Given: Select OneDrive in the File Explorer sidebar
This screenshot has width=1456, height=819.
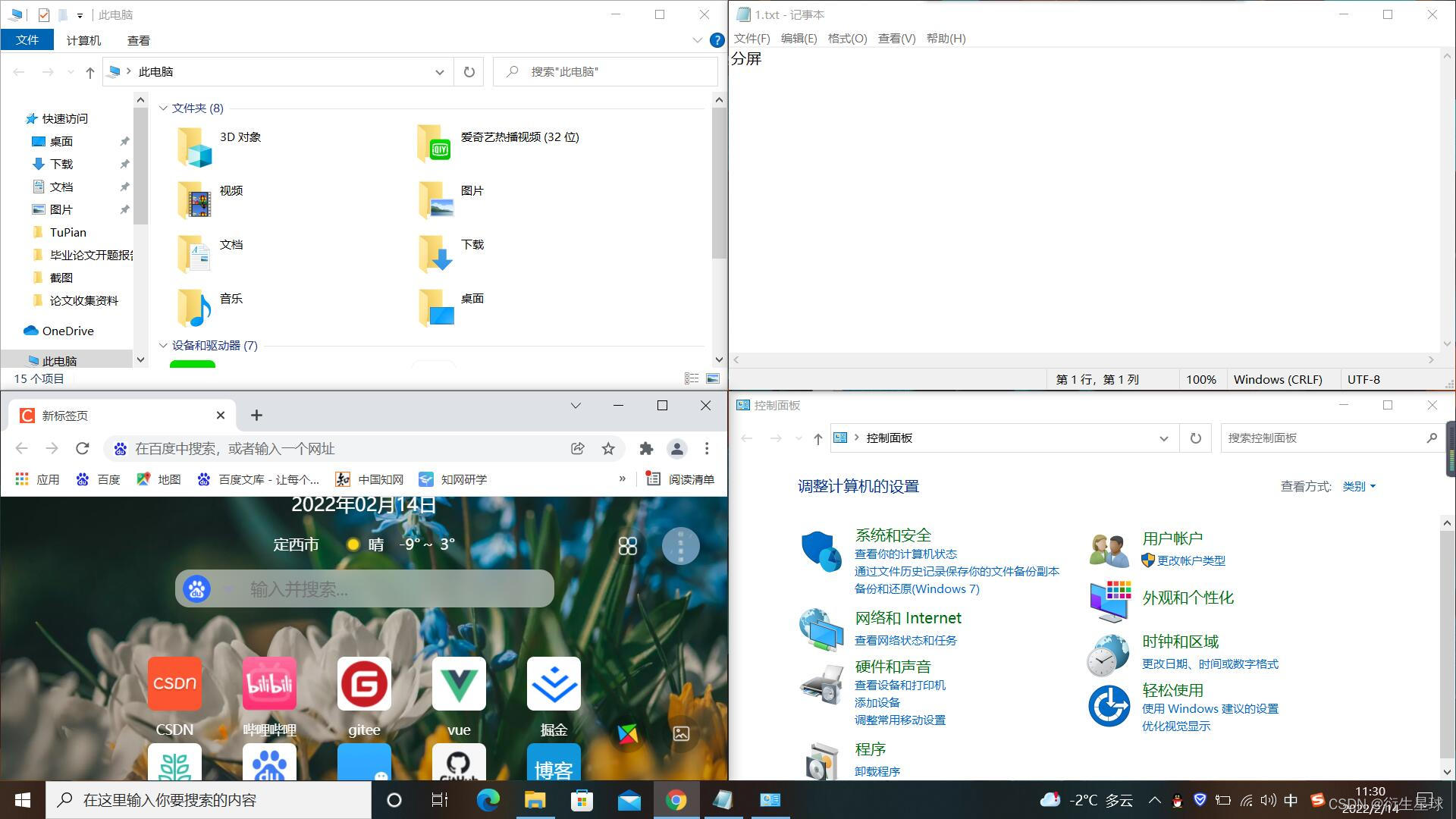Looking at the screenshot, I should pos(67,331).
